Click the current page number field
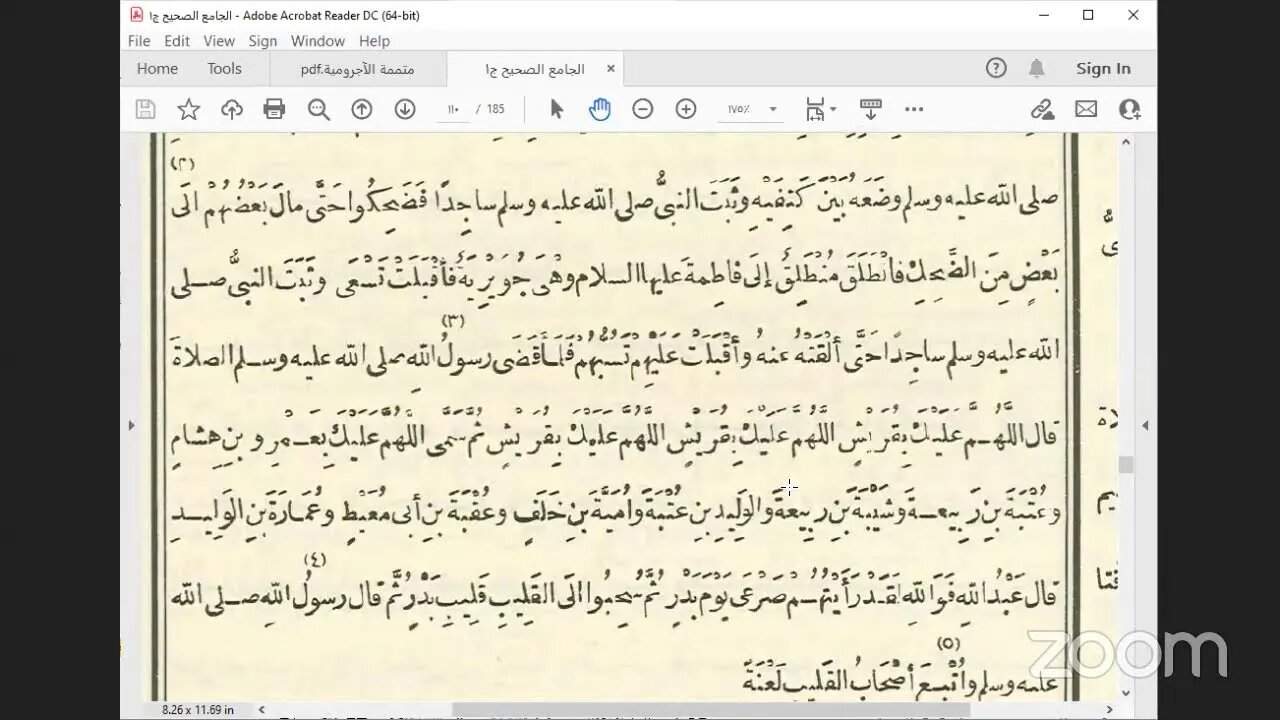This screenshot has height=720, width=1280. (453, 109)
